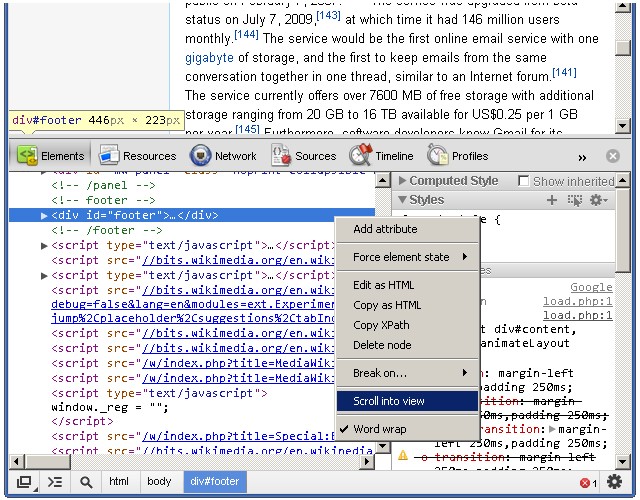Enable the Show inherited checkbox
This screenshot has height=500, width=640.
[x=523, y=181]
